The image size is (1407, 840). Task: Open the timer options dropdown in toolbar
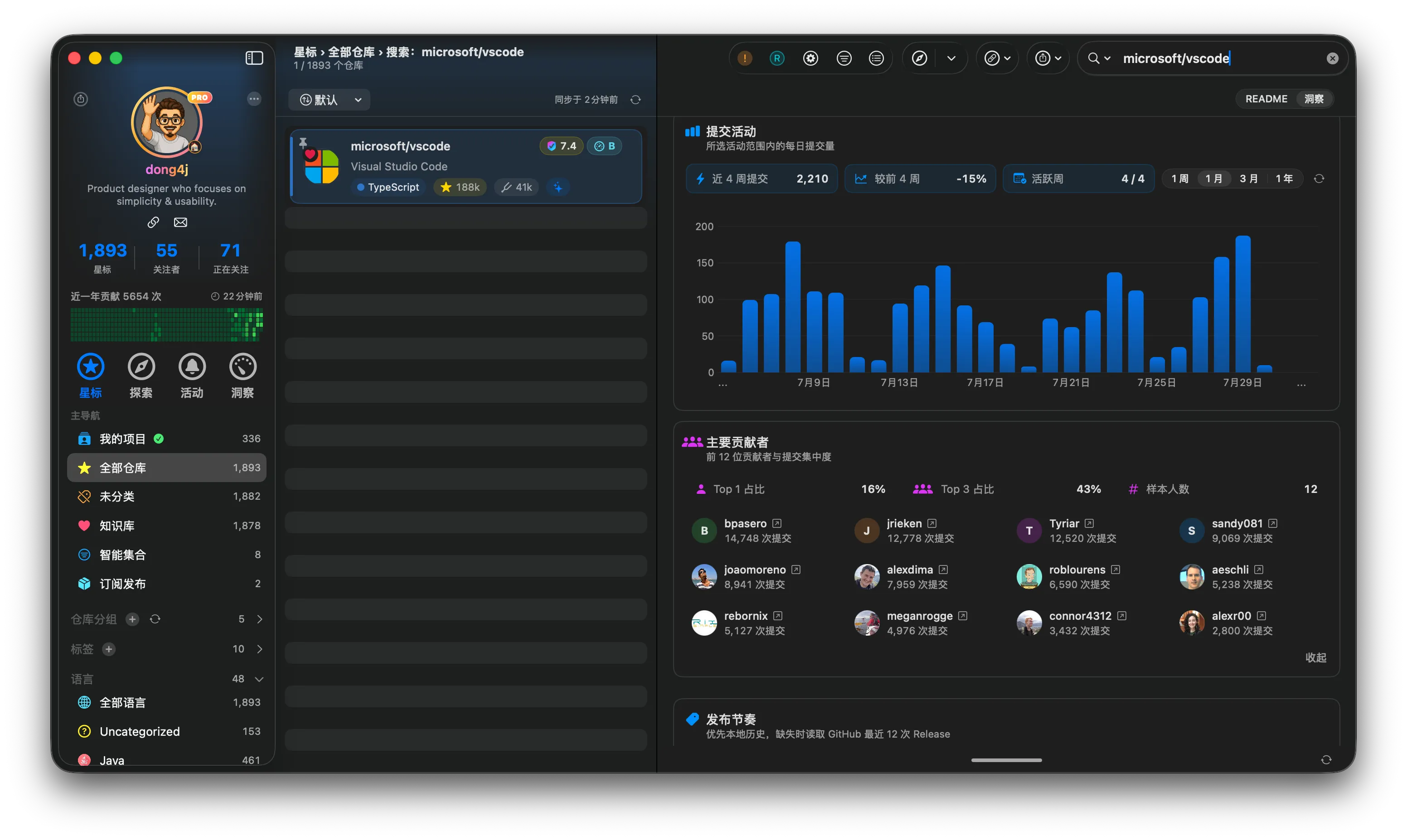[1048, 58]
